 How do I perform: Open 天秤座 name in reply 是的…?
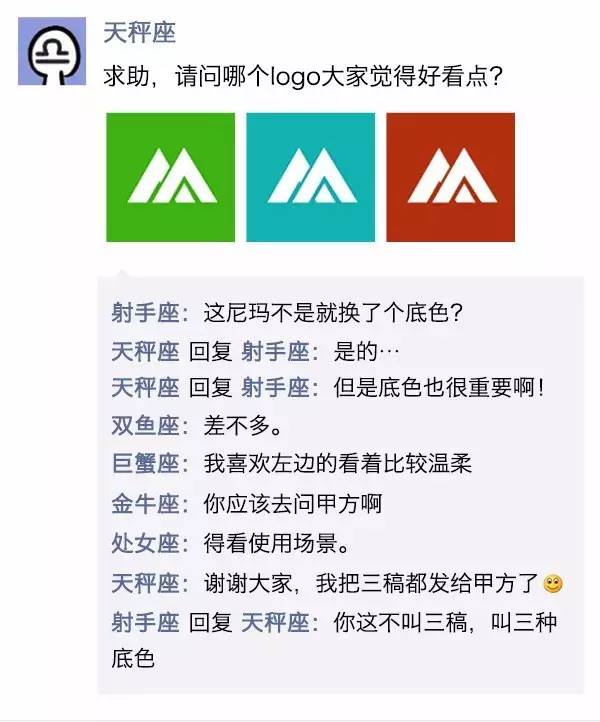[145, 352]
